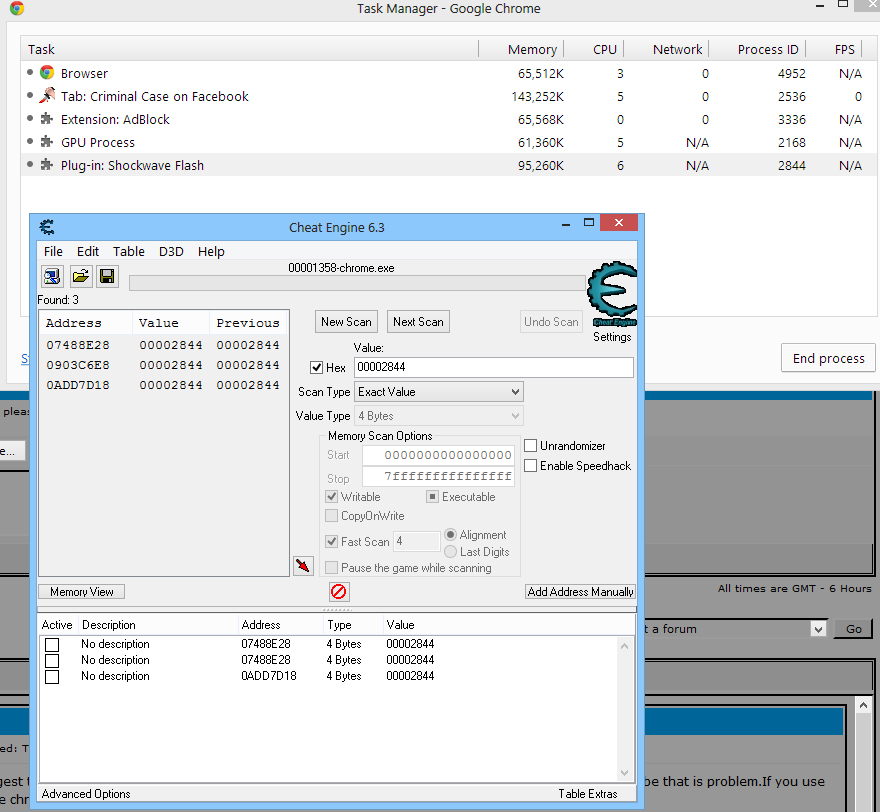Click the open file folder icon
Screen dimensions: 880x812
80,277
